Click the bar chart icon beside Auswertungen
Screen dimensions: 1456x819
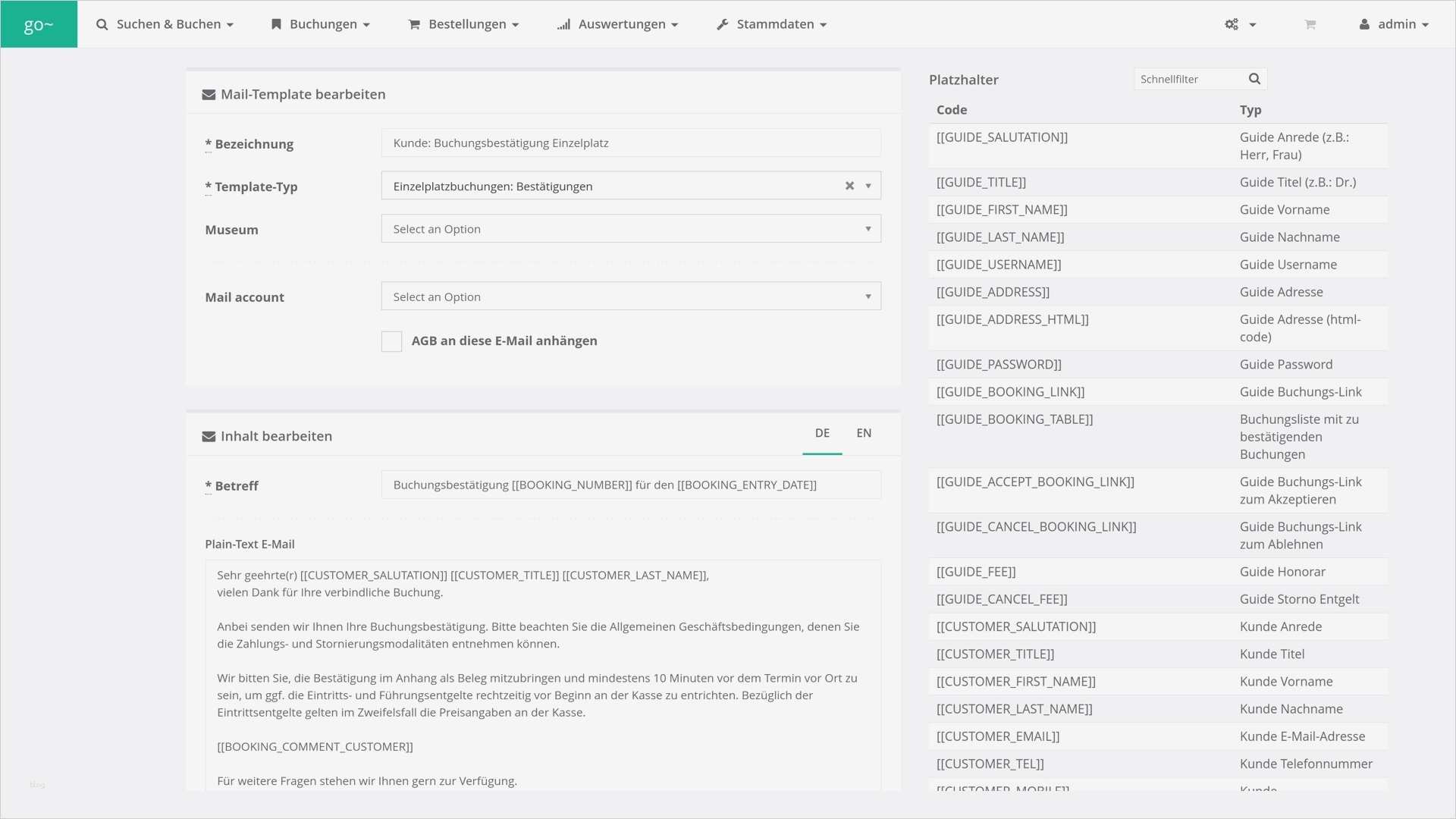click(563, 24)
